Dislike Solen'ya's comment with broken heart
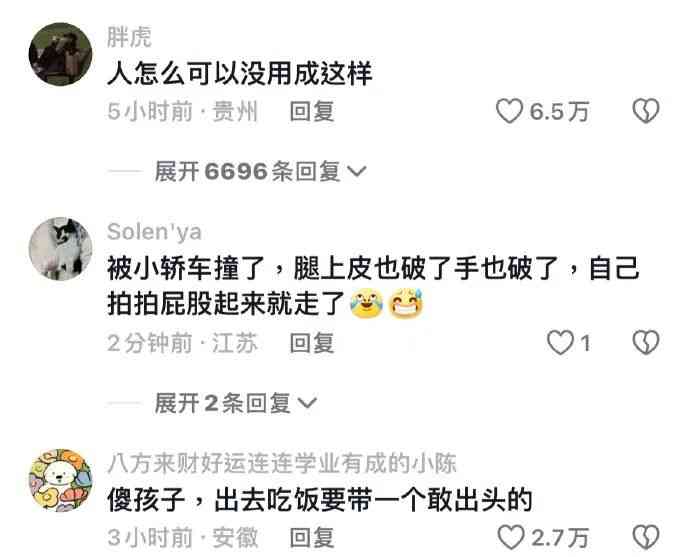 646,343
